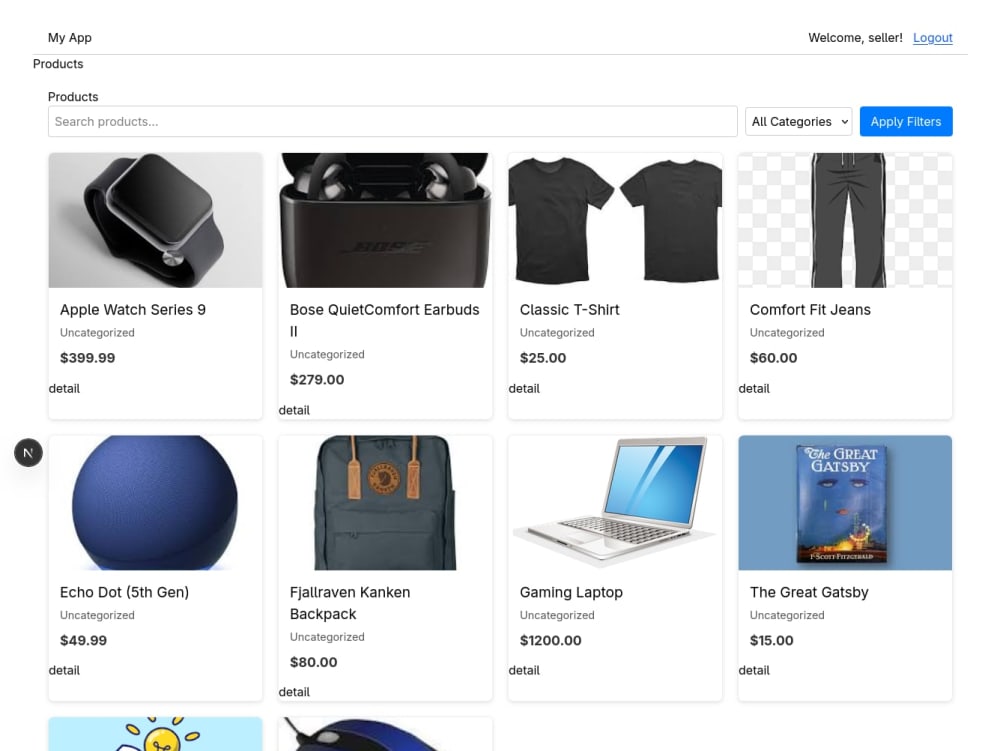This screenshot has width=1000, height=751.
Task: Click the Bose earbuds product image
Action: click(x=385, y=220)
